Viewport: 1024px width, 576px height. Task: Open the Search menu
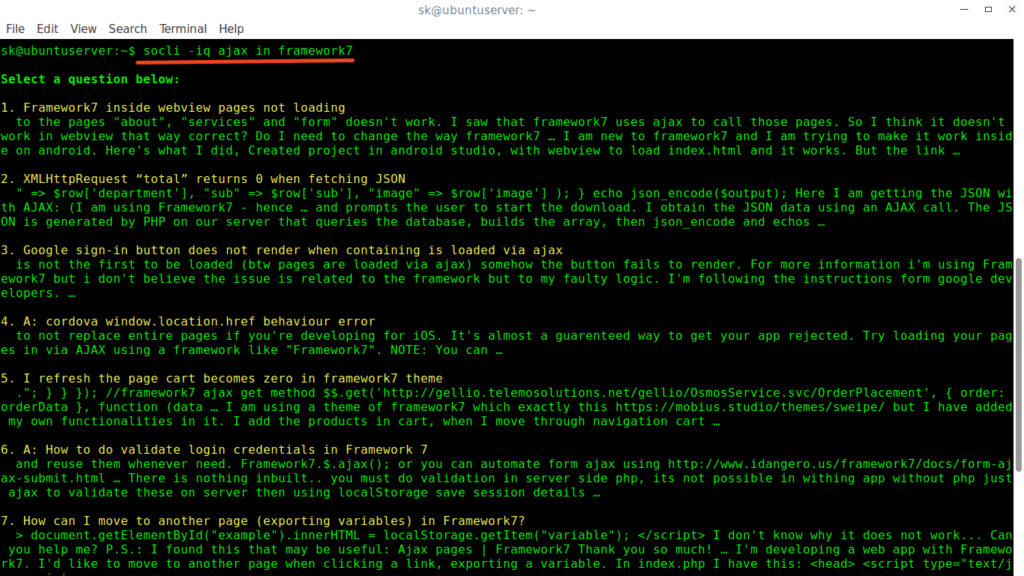127,29
